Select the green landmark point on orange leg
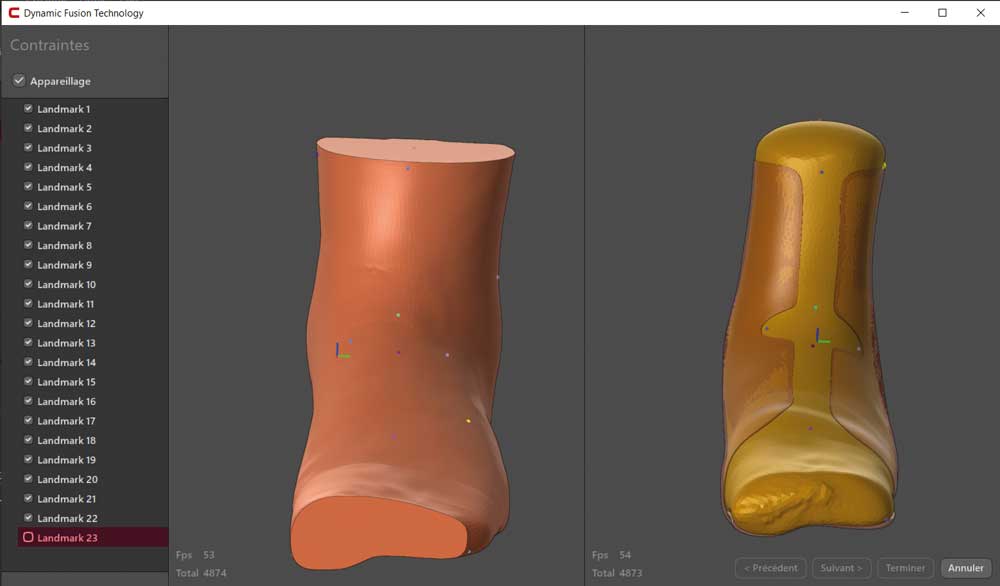 (398, 315)
